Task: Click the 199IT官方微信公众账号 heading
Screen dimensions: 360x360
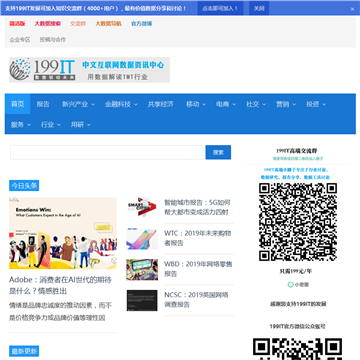Action: tap(298, 326)
